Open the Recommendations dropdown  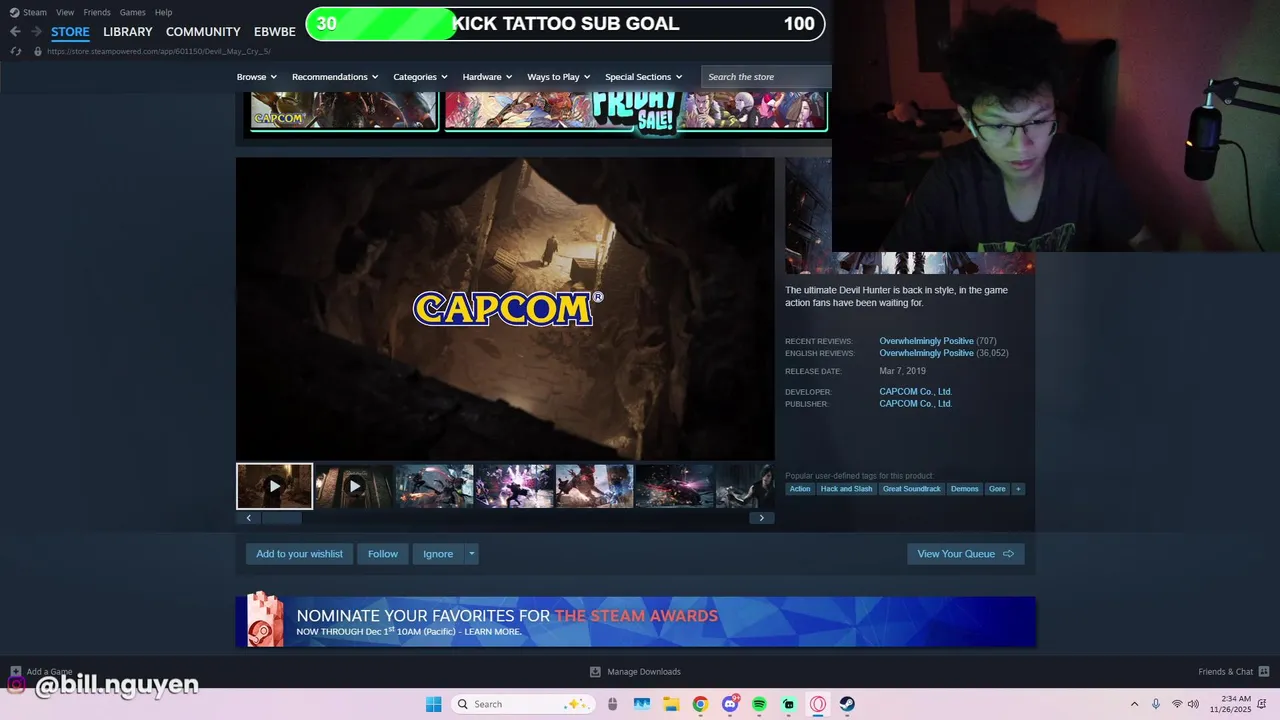335,77
